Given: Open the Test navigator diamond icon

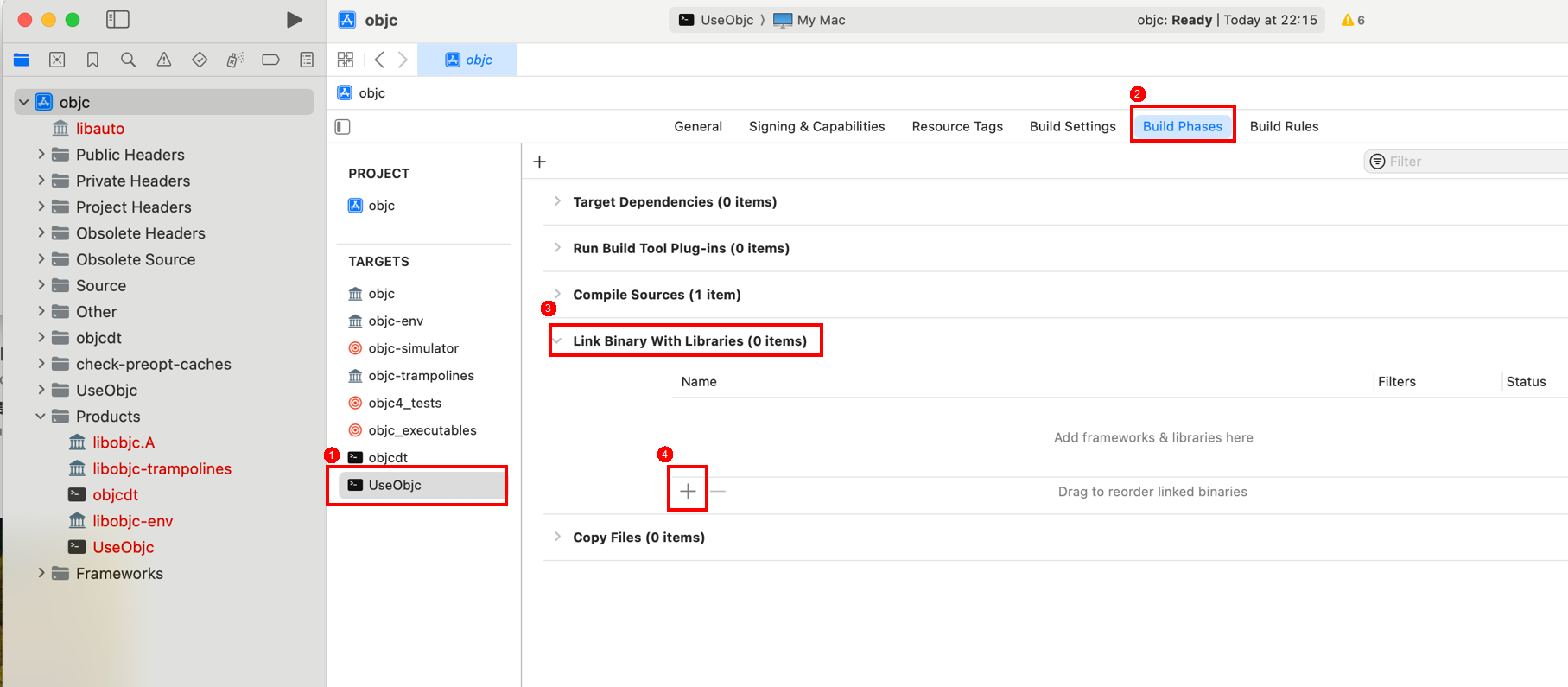Looking at the screenshot, I should pyautogui.click(x=200, y=60).
